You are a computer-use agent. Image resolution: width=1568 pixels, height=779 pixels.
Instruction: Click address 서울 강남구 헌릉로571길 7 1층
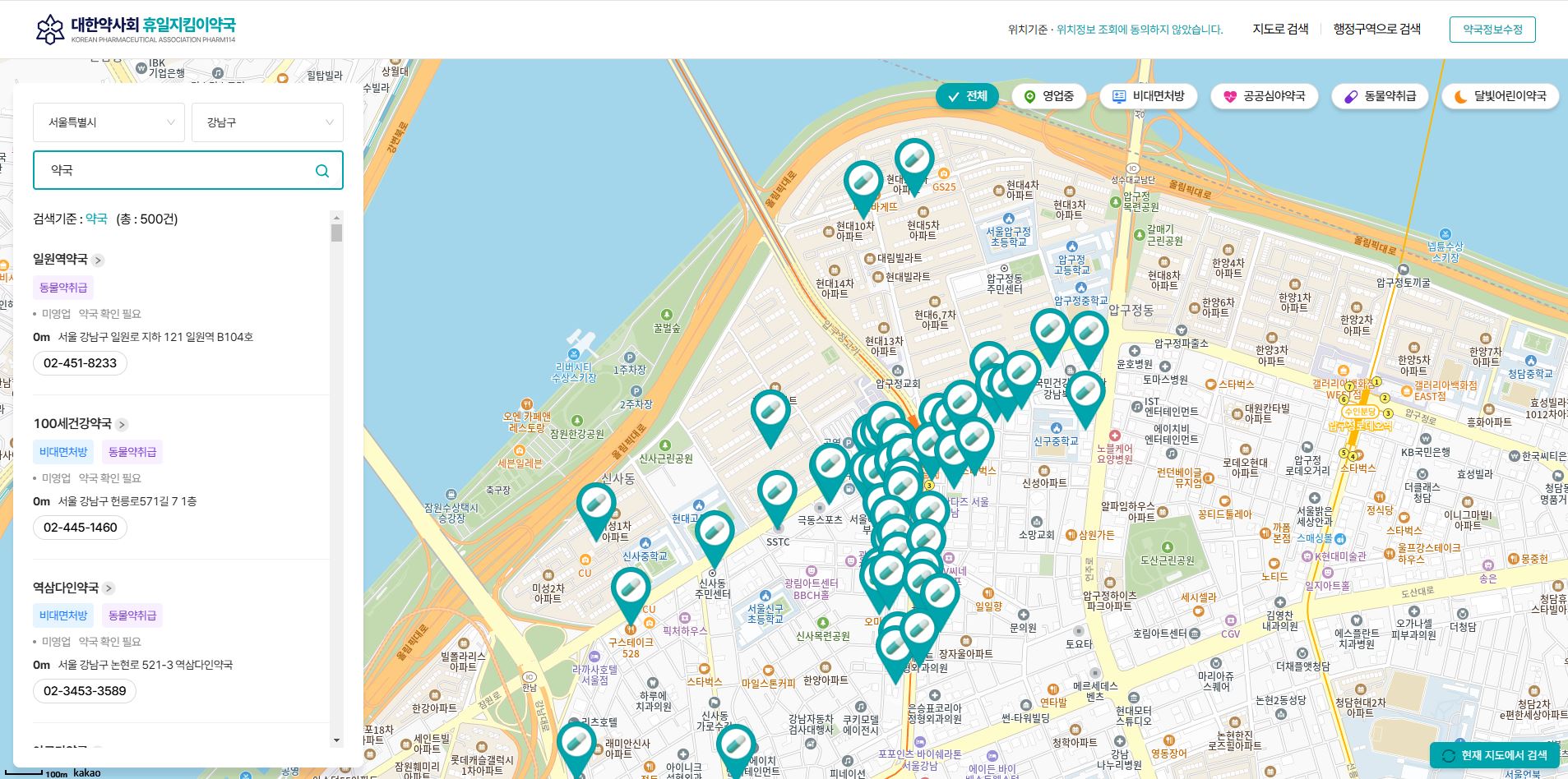pyautogui.click(x=127, y=501)
